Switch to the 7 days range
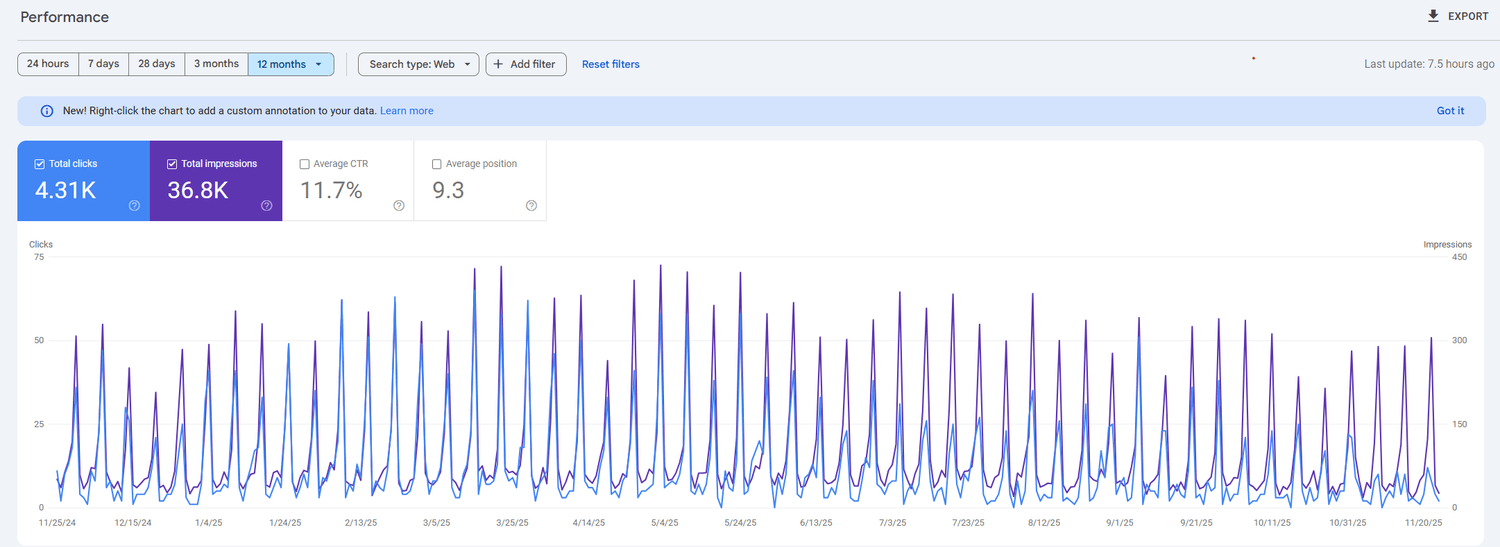The width and height of the screenshot is (1500, 547). click(x=103, y=64)
